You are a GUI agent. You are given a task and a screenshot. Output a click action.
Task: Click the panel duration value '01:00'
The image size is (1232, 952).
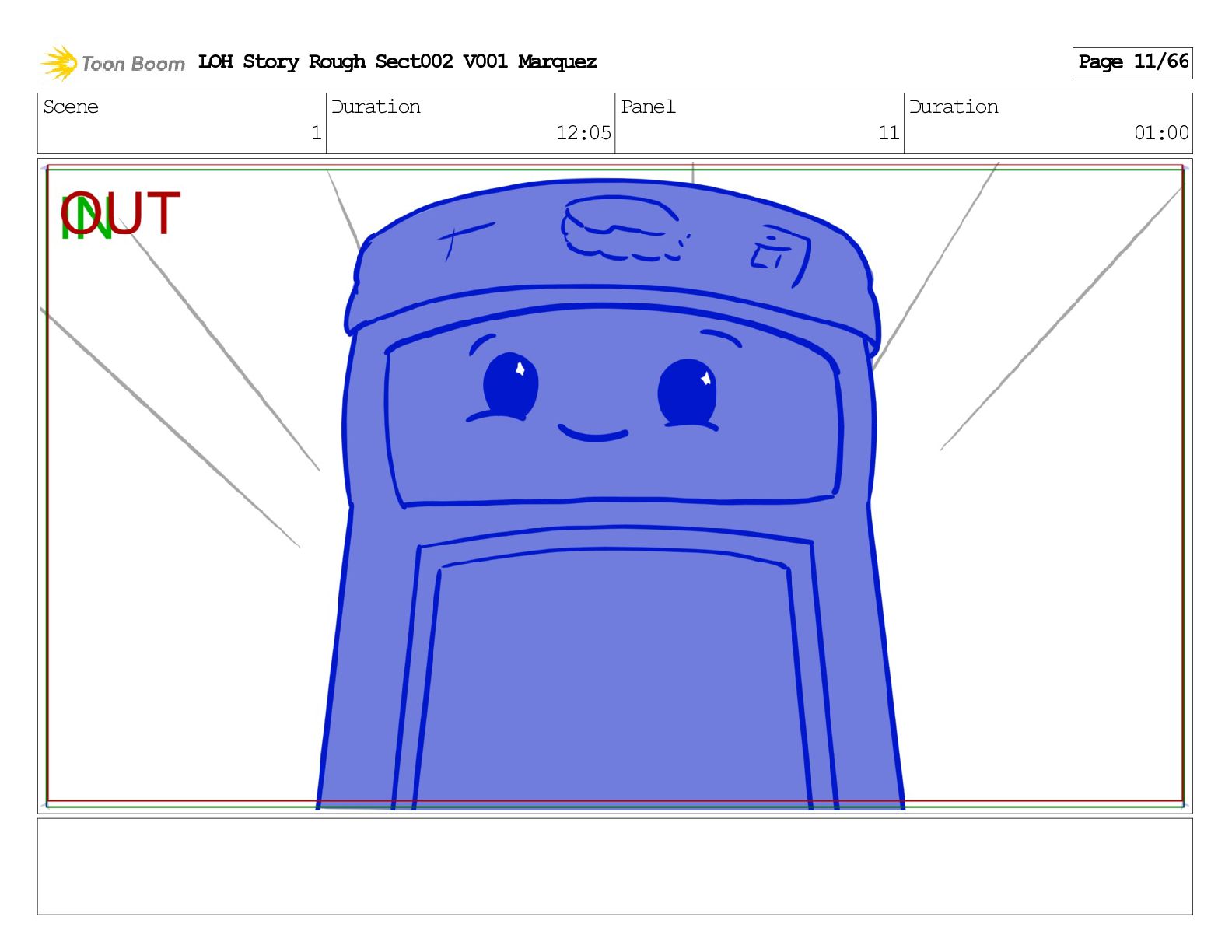pyautogui.click(x=1161, y=133)
